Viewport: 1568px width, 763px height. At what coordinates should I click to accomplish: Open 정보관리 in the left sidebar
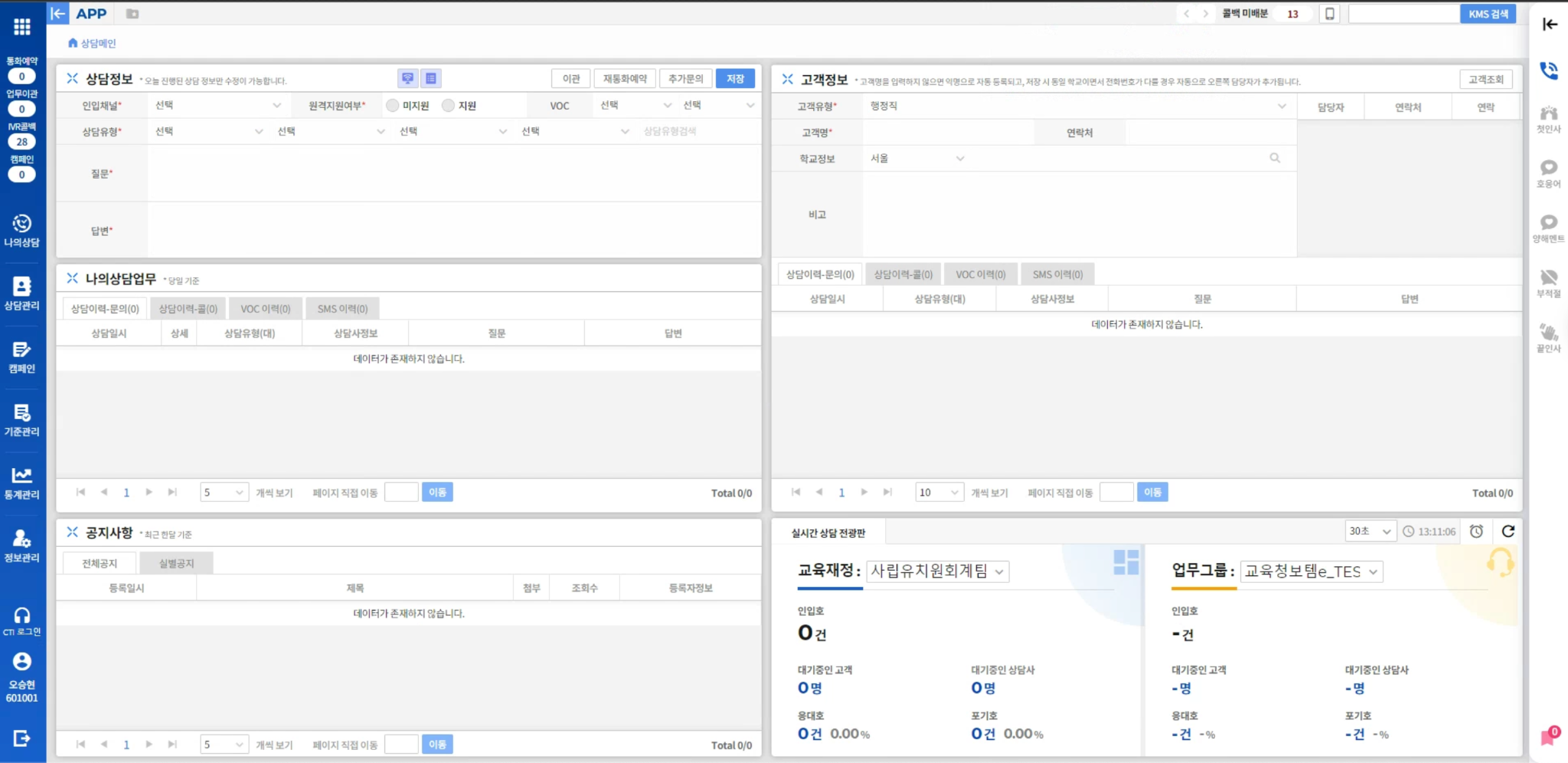[22, 545]
